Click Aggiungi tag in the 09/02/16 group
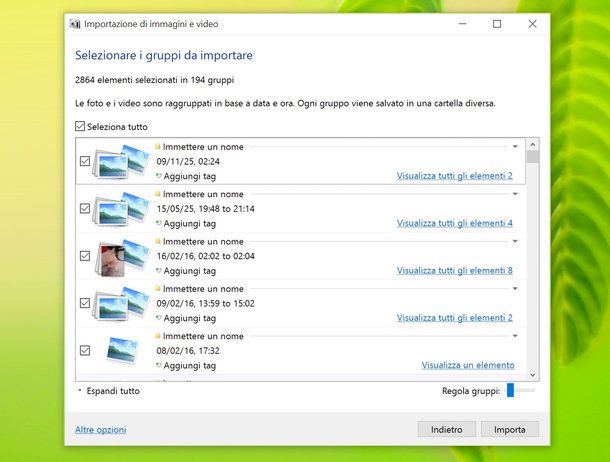The image size is (610, 462). click(x=189, y=318)
